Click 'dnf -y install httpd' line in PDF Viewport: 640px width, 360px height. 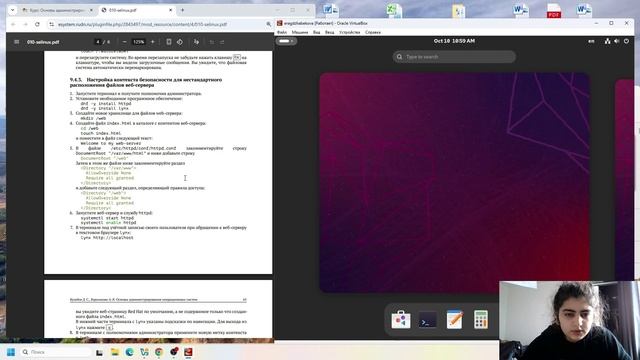pyautogui.click(x=106, y=104)
